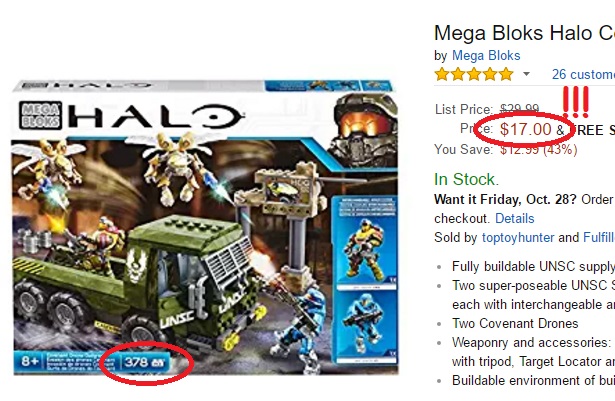Click the five-star rating icons
Screen dimensions: 615x401
click(474, 74)
